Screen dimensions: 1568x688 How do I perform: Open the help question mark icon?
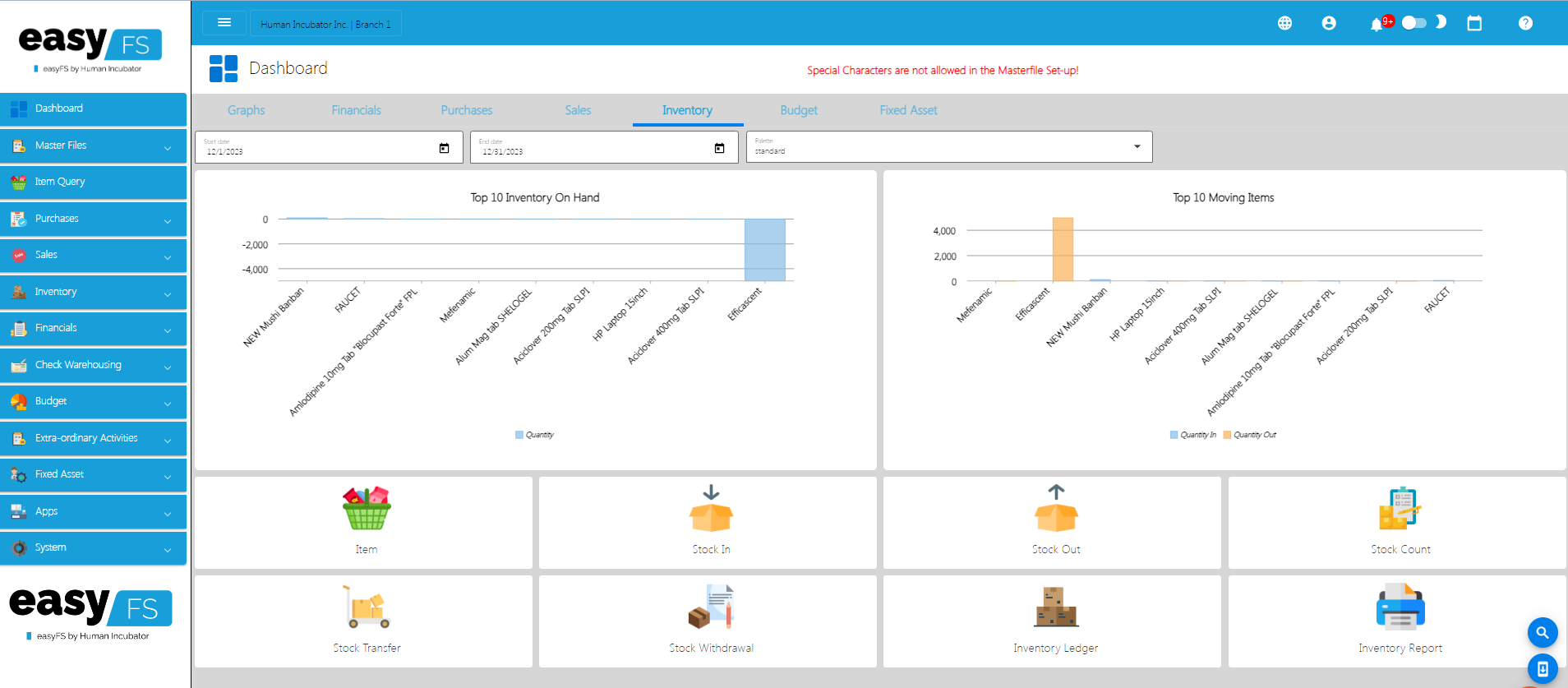[x=1525, y=24]
